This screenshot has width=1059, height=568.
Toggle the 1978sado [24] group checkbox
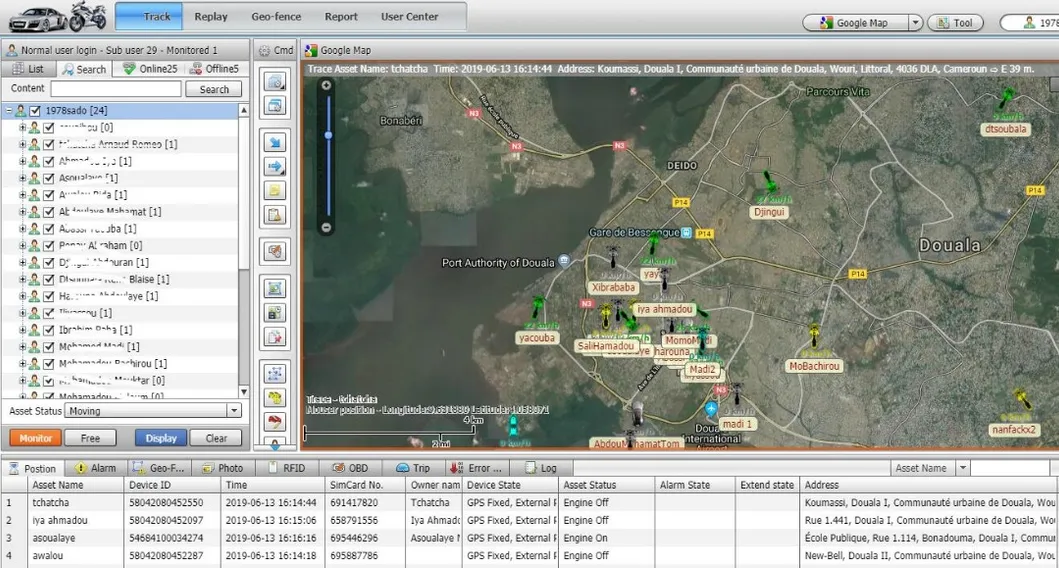click(35, 110)
